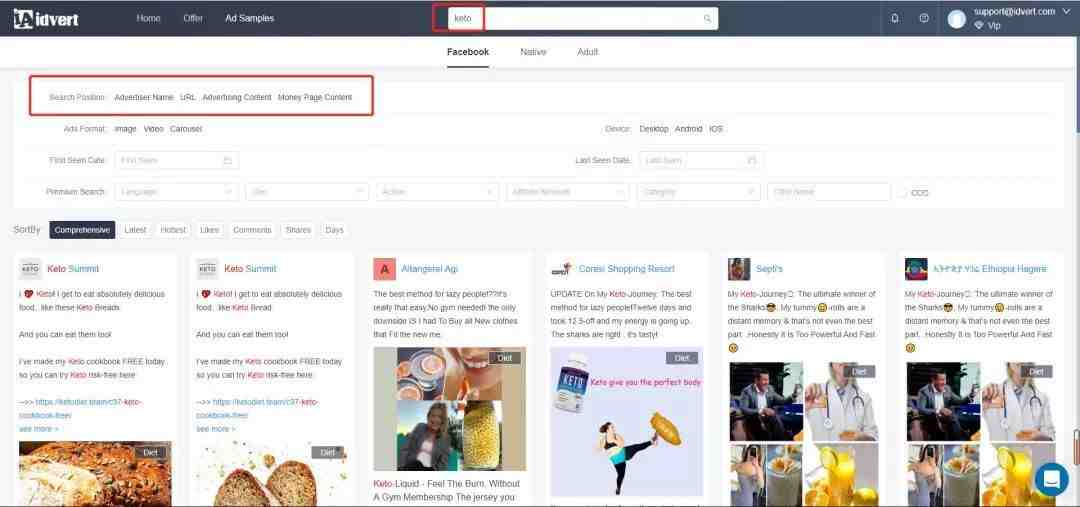
Task: Toggle the COD checkbox
Action: tap(902, 193)
